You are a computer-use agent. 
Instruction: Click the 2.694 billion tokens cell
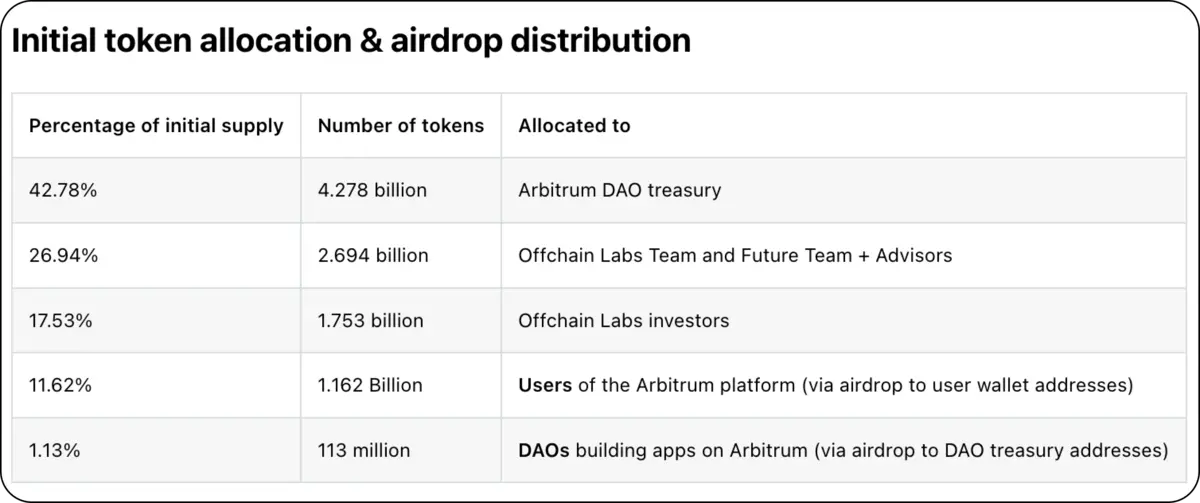pos(373,255)
